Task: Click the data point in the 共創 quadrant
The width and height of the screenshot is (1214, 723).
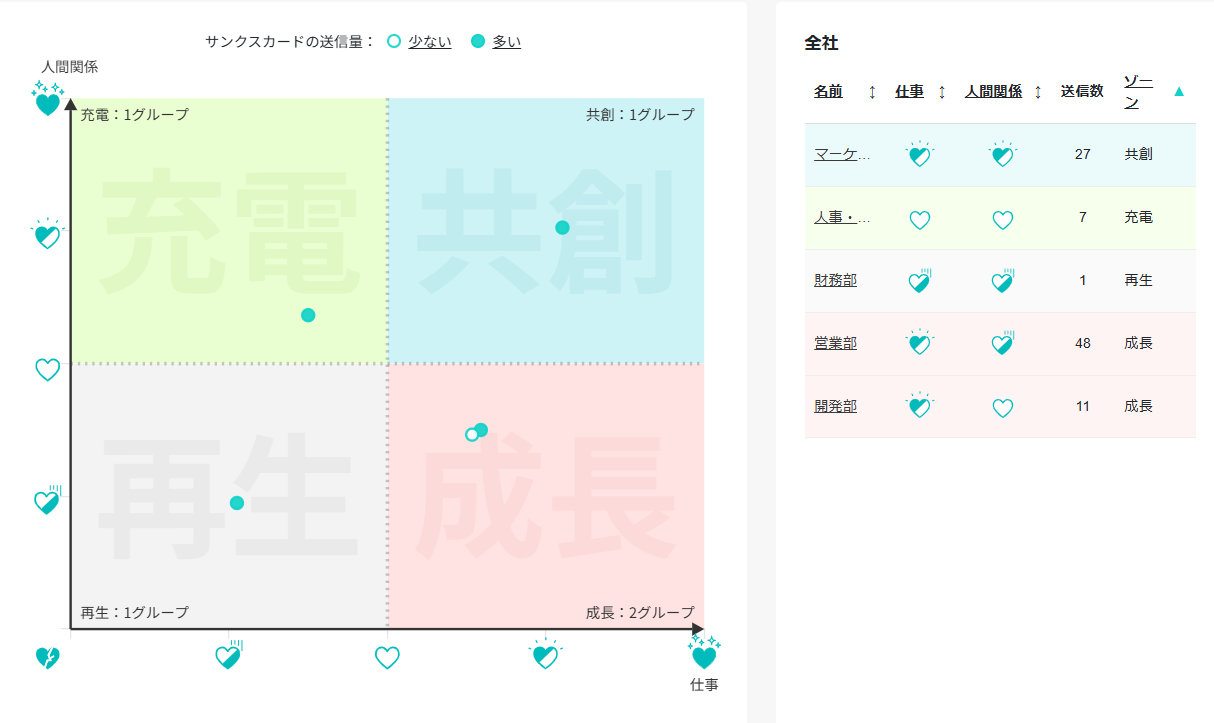Action: [x=562, y=227]
